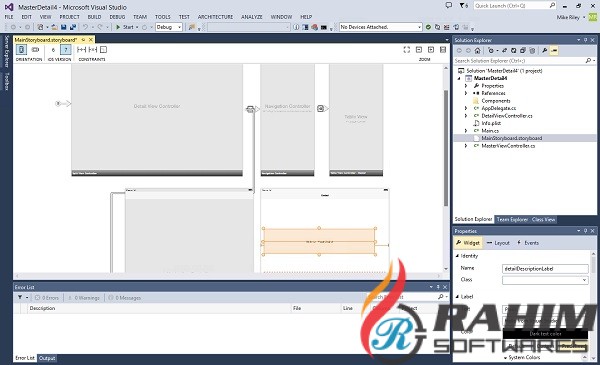The image size is (600, 365).
Task: Click the zoom out icon in storyboard
Action: pyautogui.click(x=419, y=50)
